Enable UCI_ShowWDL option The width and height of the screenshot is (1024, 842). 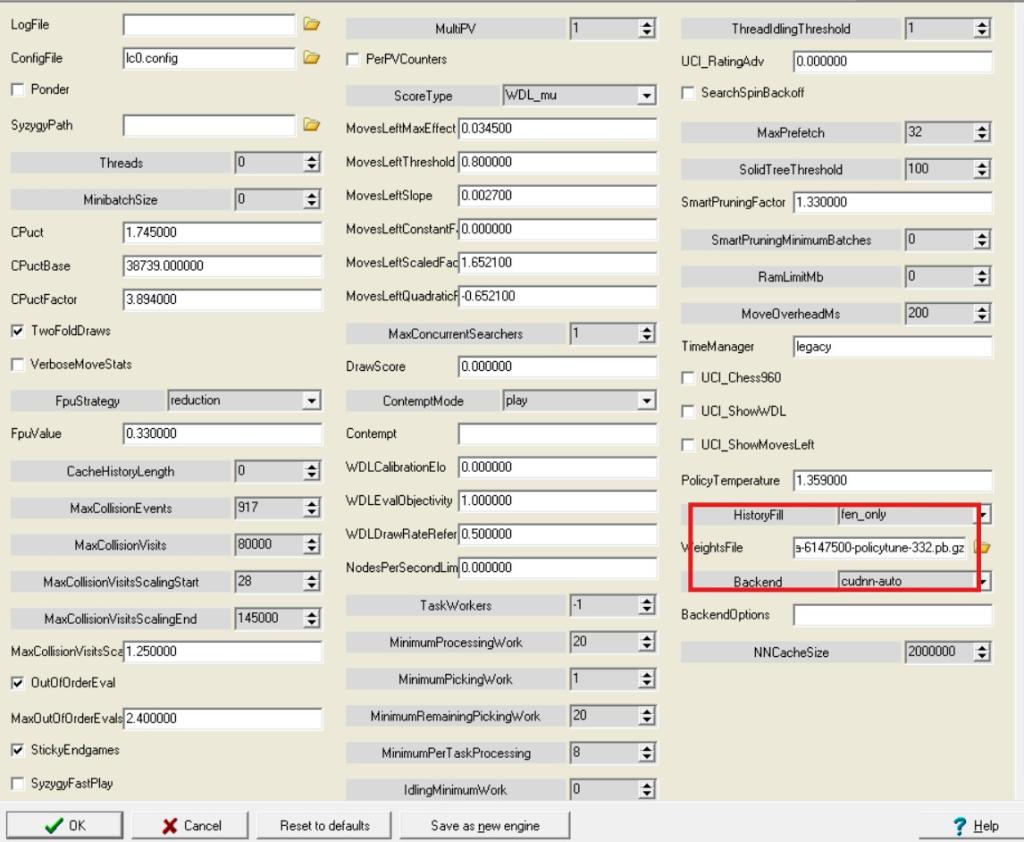click(x=688, y=411)
